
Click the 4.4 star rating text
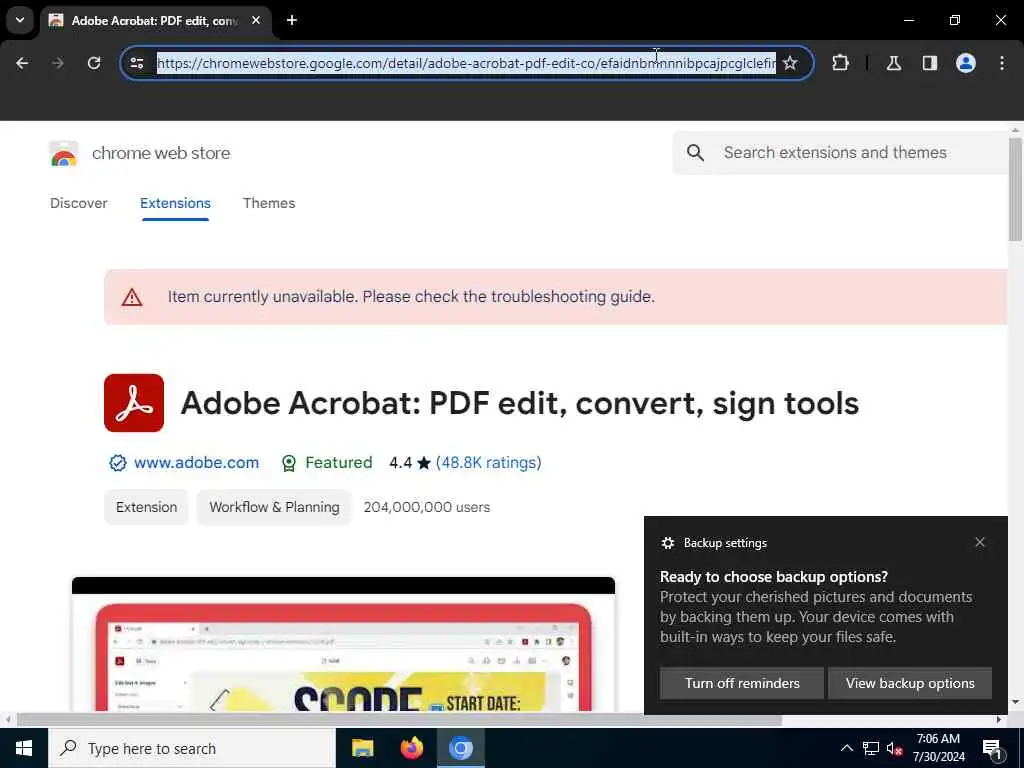pos(410,462)
